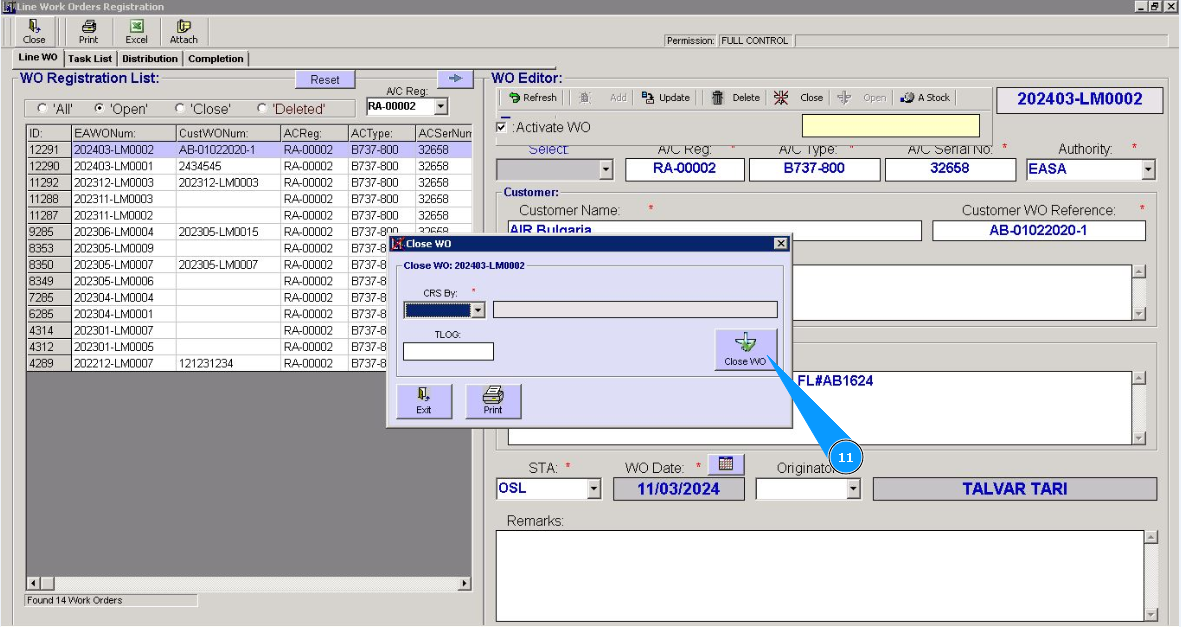
Task: Click Exit in Close WO dialog
Action: tap(424, 401)
